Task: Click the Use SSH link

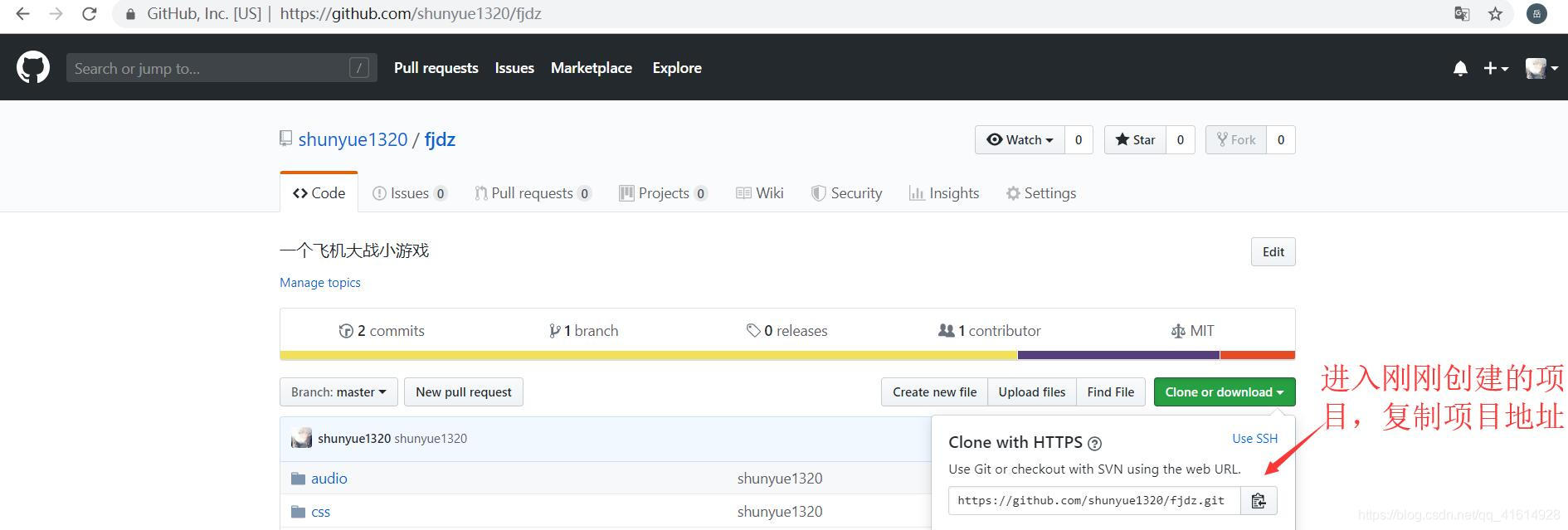Action: point(1254,439)
